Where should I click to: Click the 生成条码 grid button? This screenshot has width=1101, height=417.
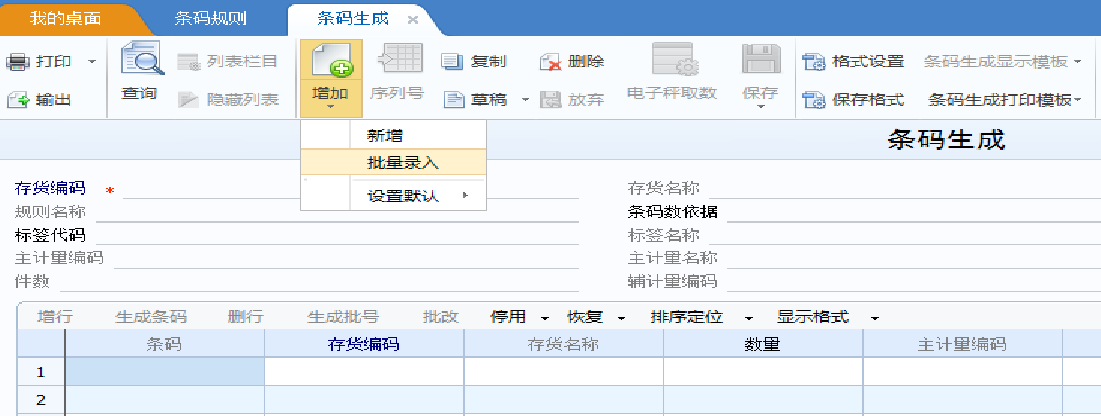(x=151, y=317)
